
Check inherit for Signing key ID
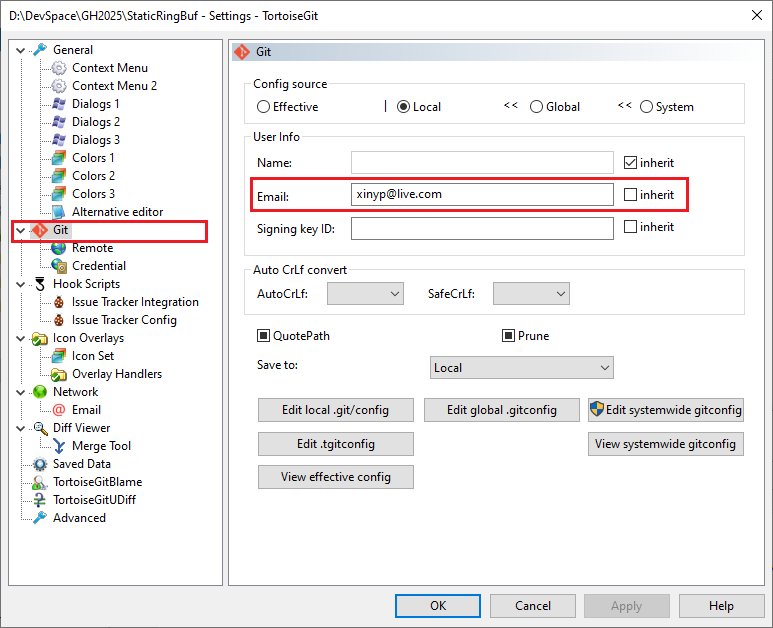pyautogui.click(x=631, y=227)
